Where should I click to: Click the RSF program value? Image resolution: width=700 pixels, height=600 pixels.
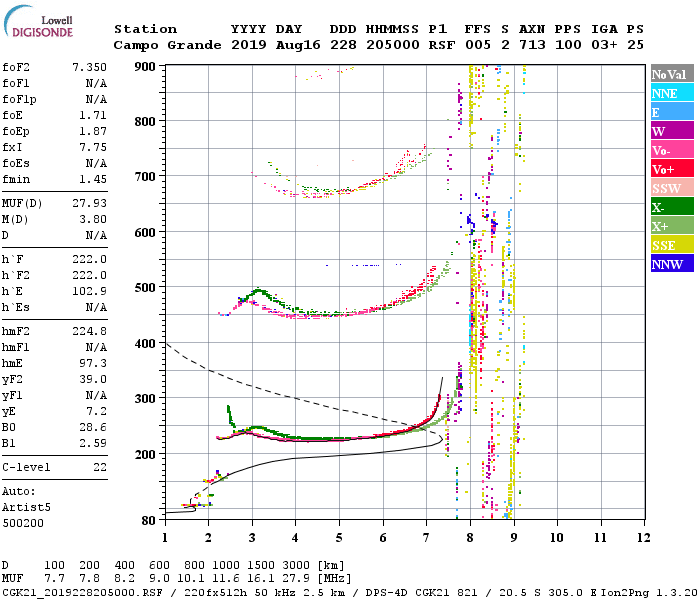pos(442,45)
